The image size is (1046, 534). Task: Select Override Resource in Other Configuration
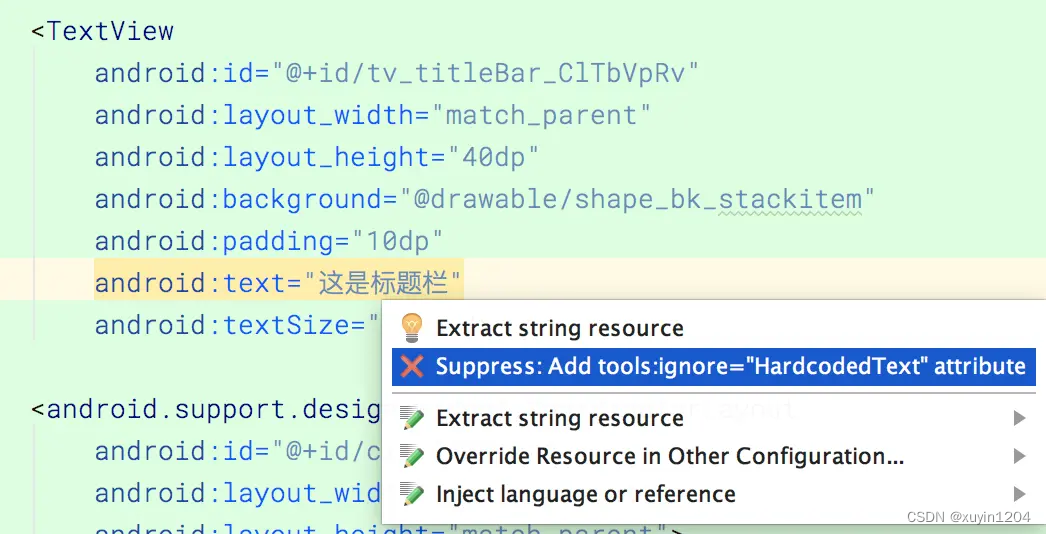pos(713,457)
